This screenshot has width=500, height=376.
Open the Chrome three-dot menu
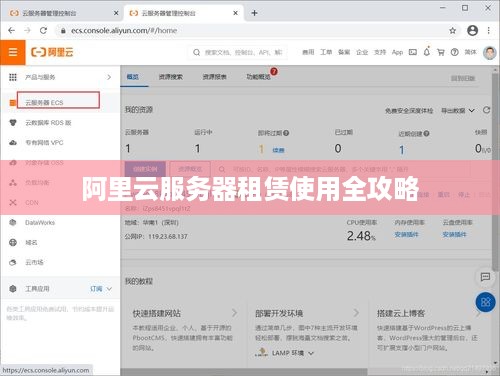pos(489,30)
